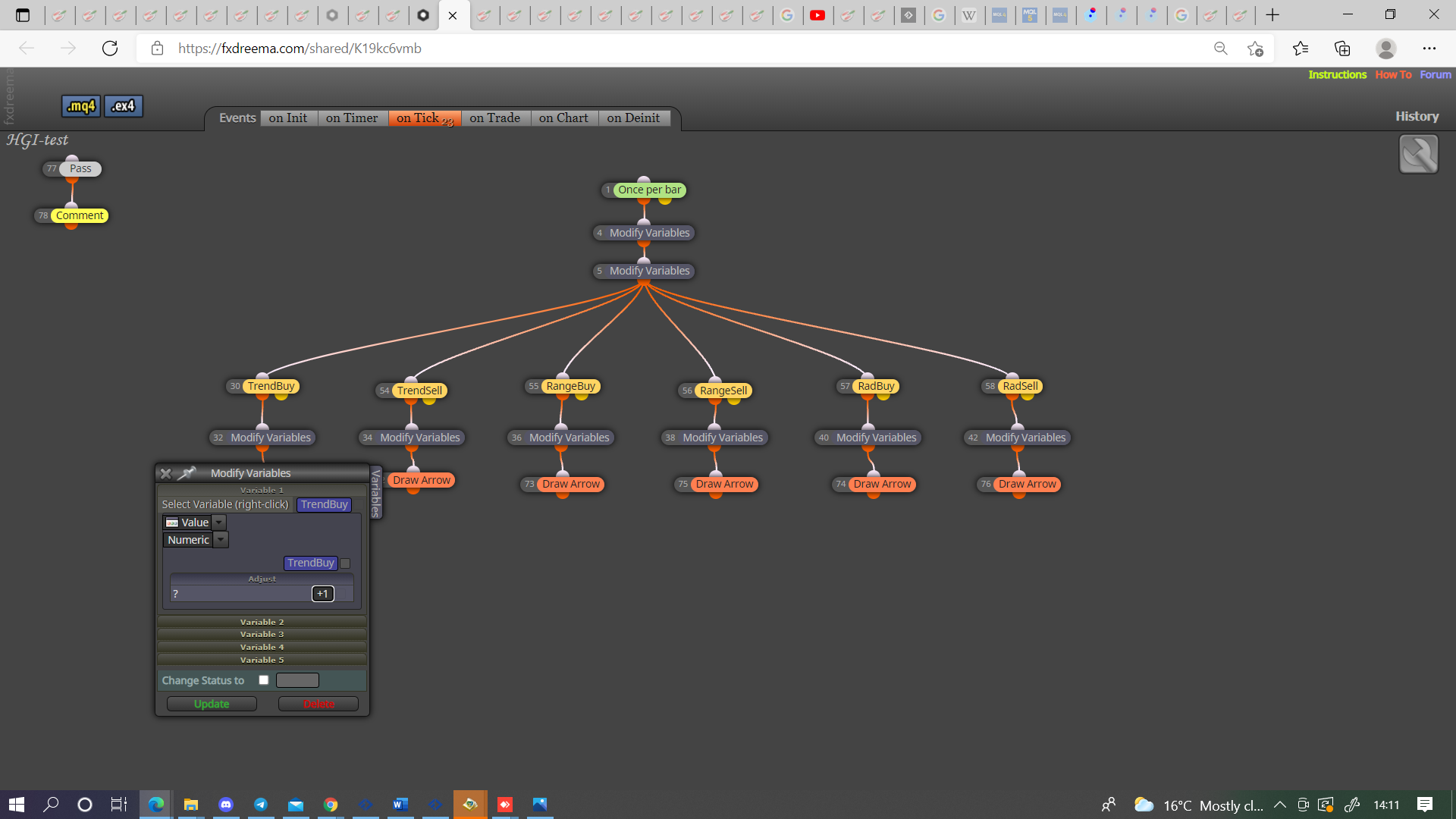
Task: Open browser Collections
Action: tap(1342, 49)
